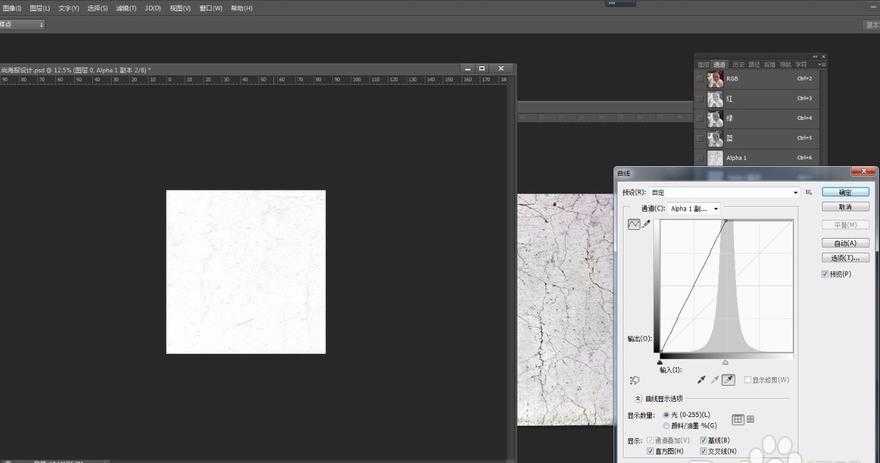Screen dimensions: 880x463
Task: Select the curve point editing tool
Action: (x=633, y=224)
